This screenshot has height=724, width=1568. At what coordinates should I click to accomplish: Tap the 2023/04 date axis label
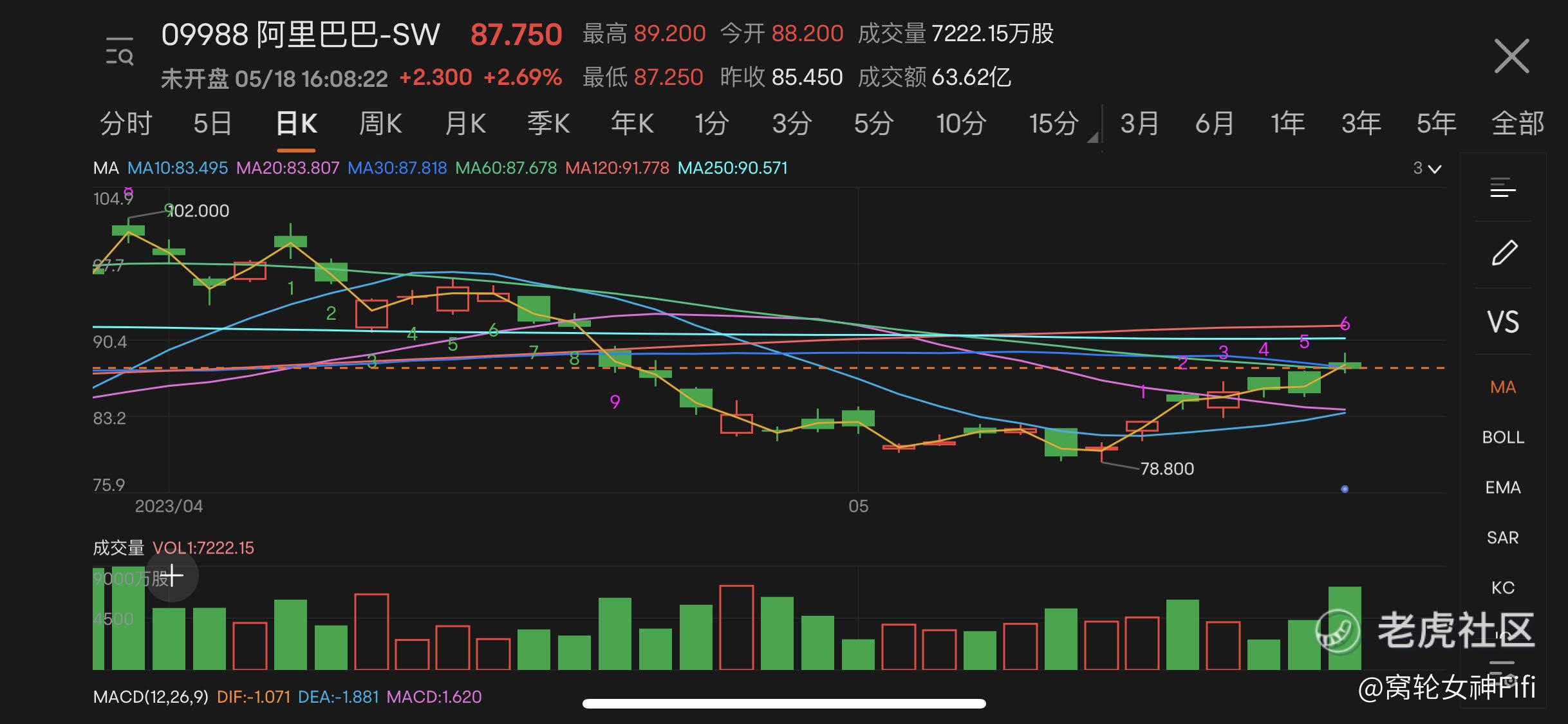169,506
